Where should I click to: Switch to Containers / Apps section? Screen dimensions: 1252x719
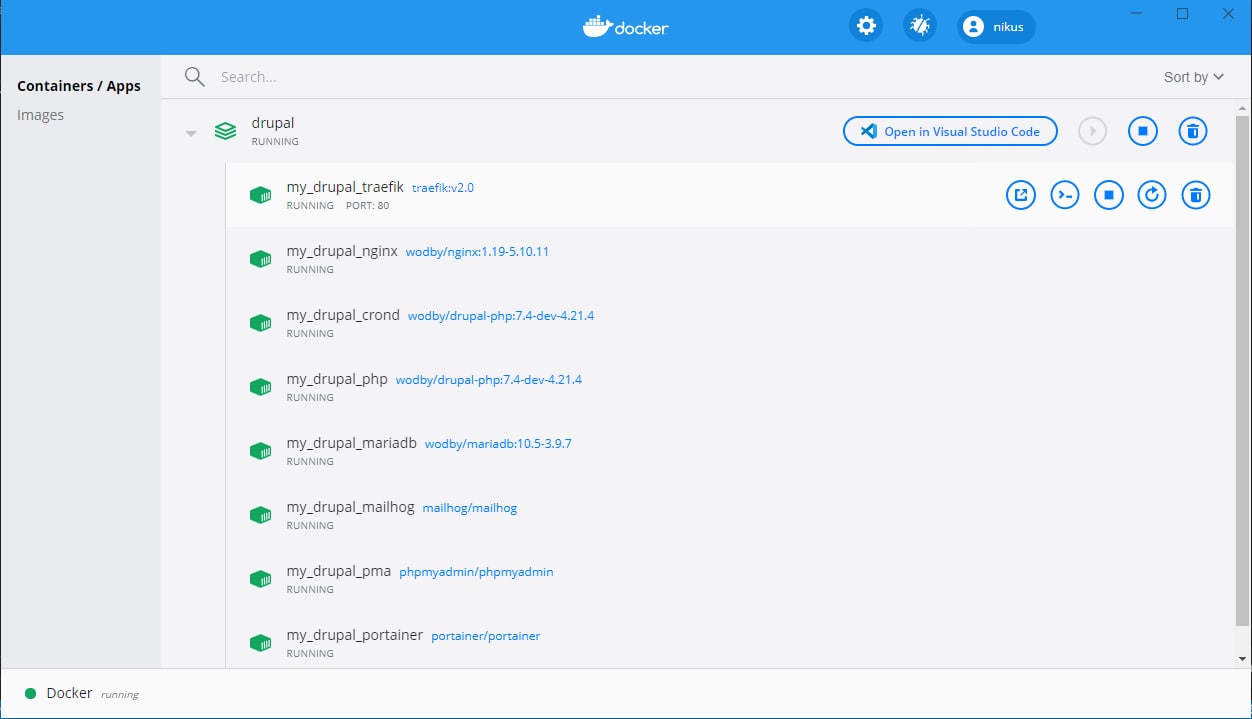click(x=79, y=86)
